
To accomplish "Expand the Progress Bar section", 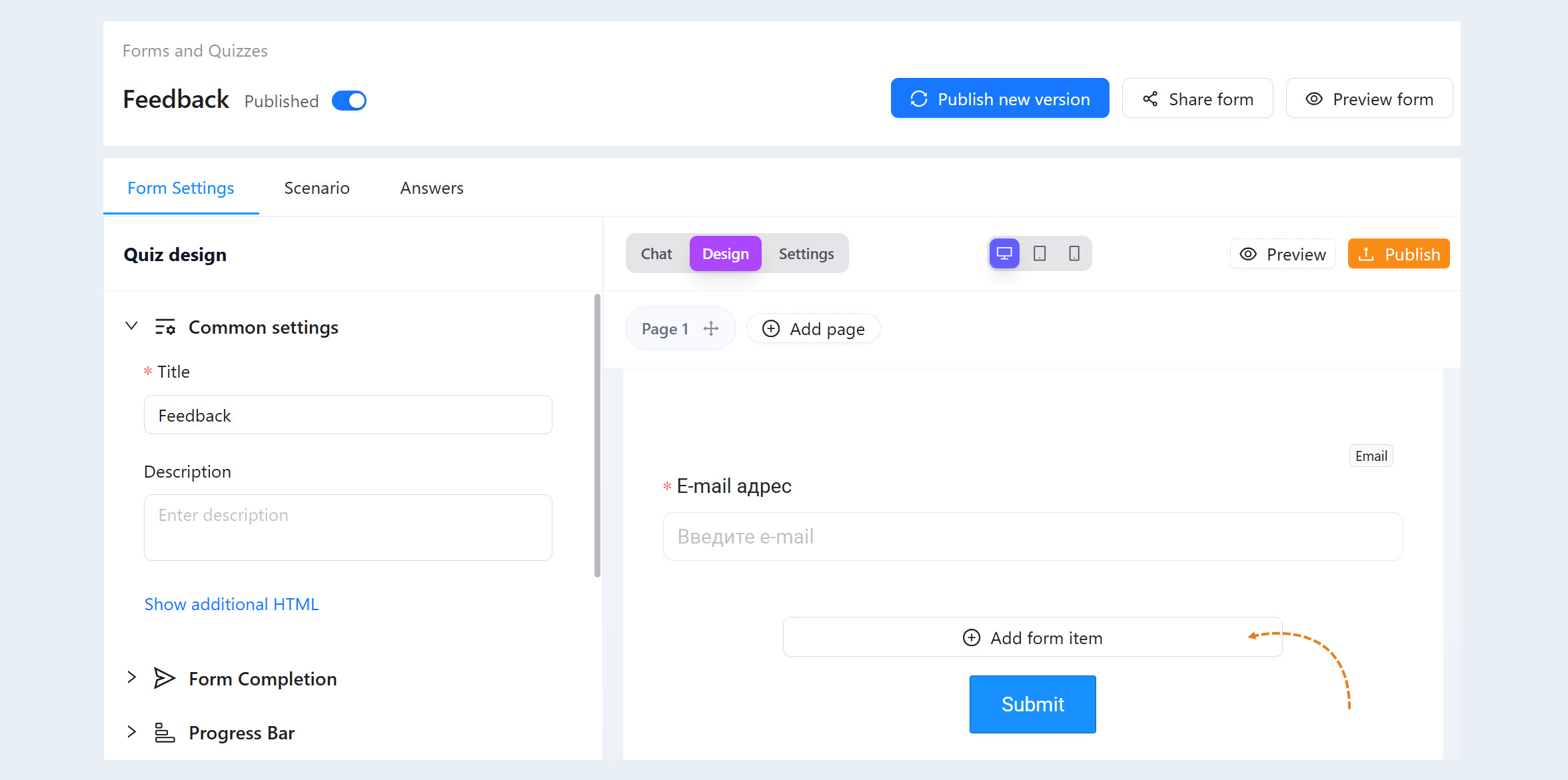I will 131,731.
